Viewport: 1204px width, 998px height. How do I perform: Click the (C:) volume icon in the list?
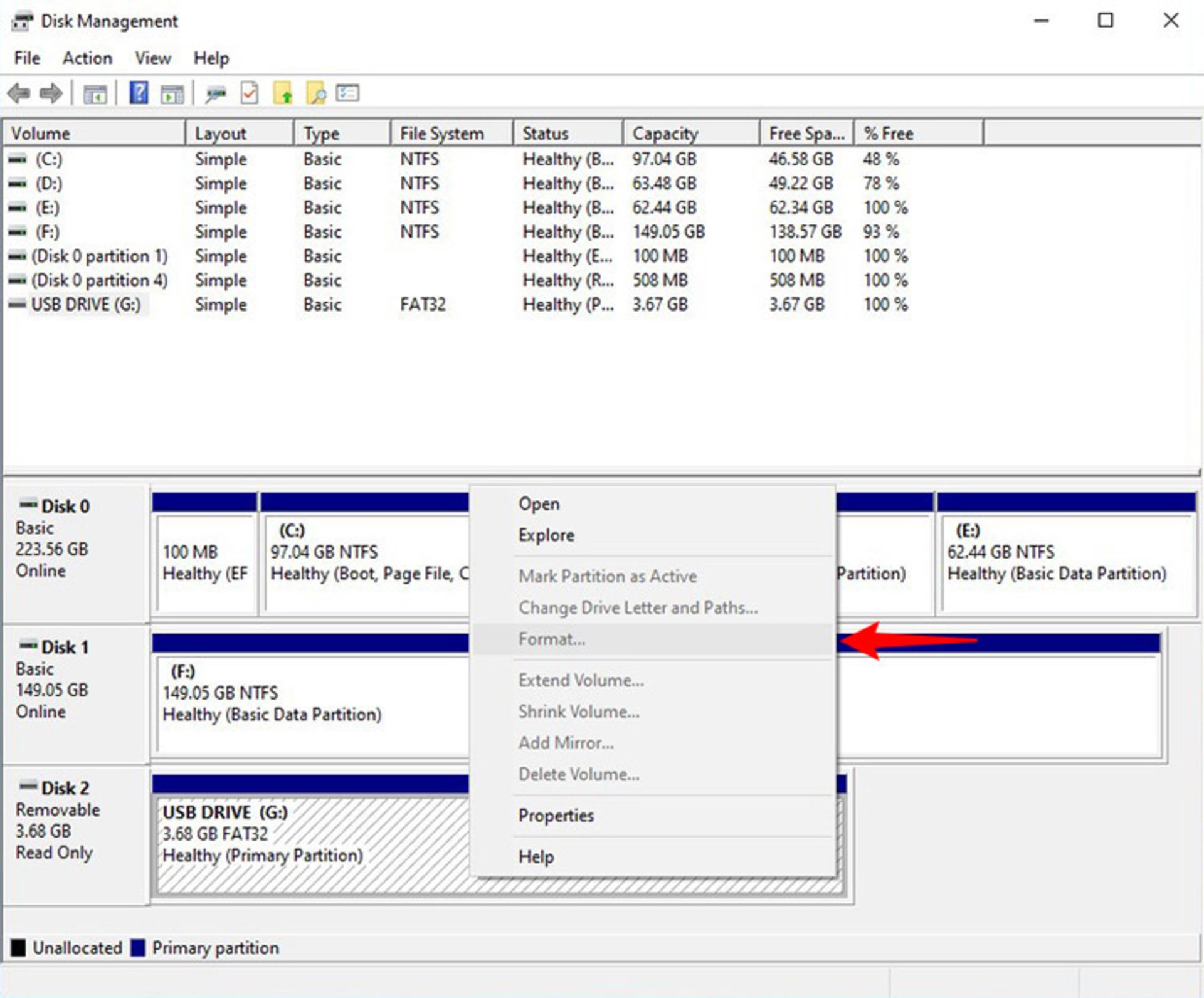tap(16, 159)
